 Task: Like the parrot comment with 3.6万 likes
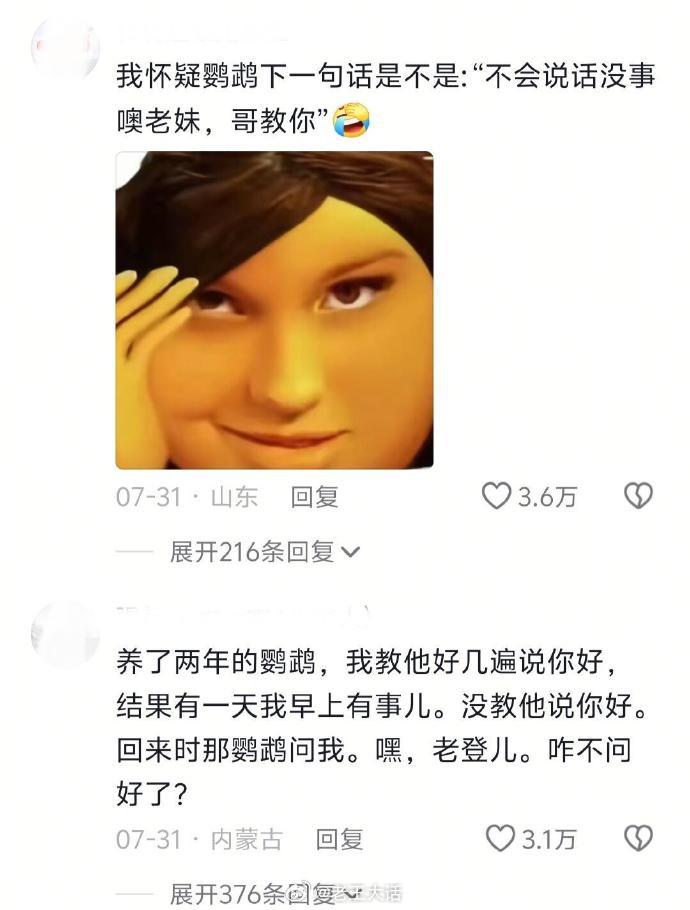pyautogui.click(x=497, y=496)
